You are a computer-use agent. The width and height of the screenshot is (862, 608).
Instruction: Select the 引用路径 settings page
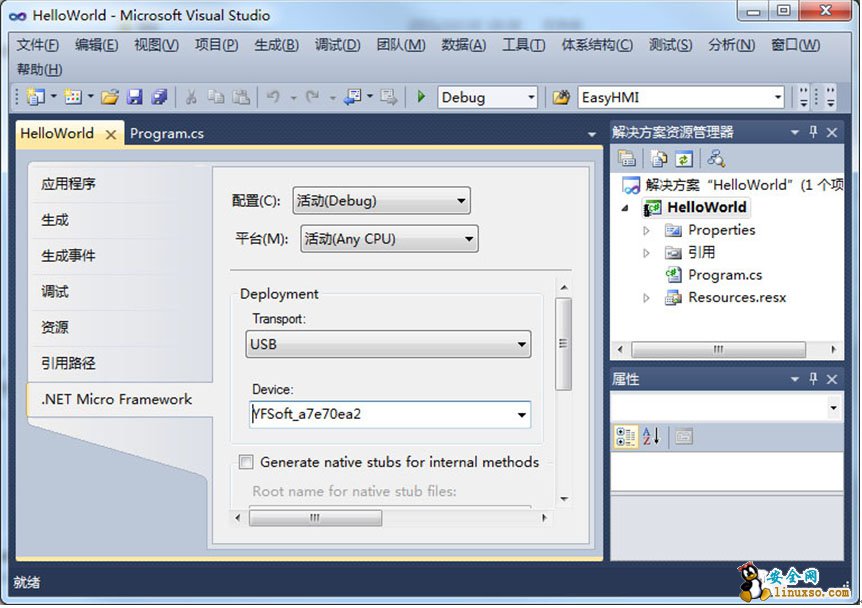click(x=69, y=363)
